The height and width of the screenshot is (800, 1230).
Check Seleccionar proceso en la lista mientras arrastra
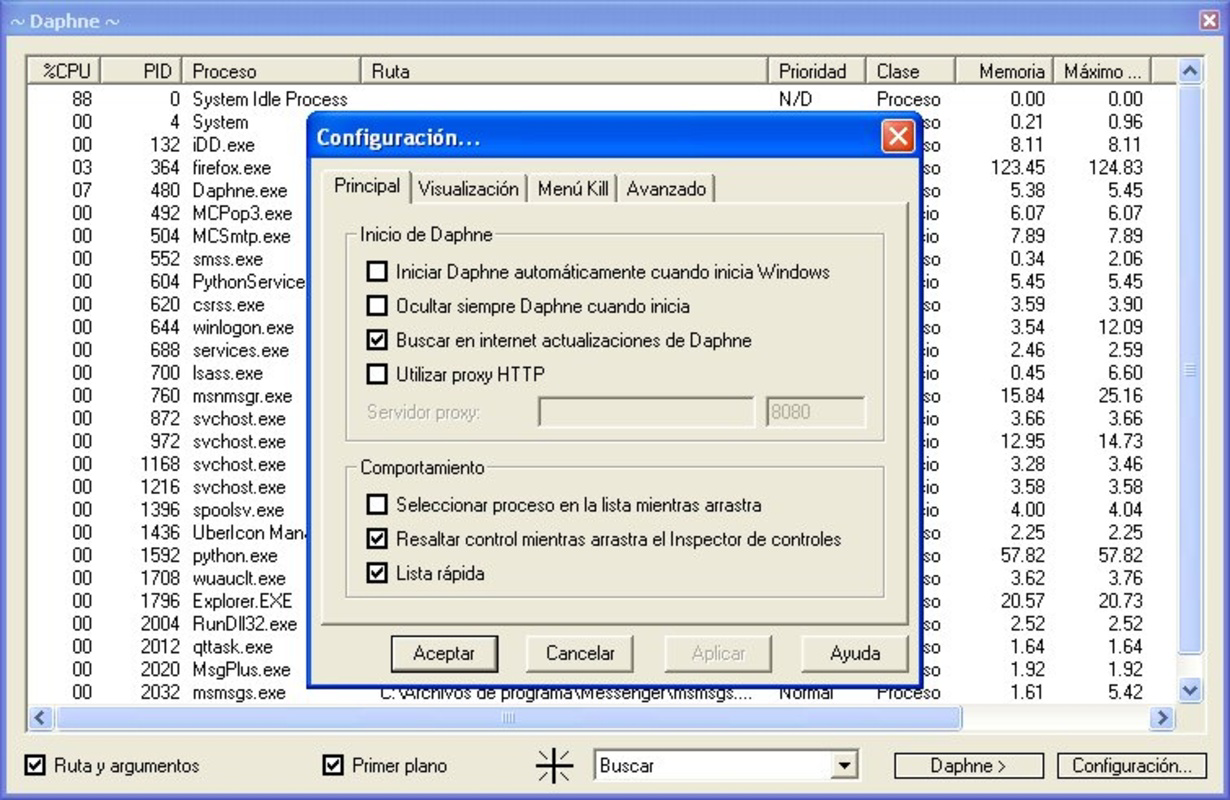[376, 505]
